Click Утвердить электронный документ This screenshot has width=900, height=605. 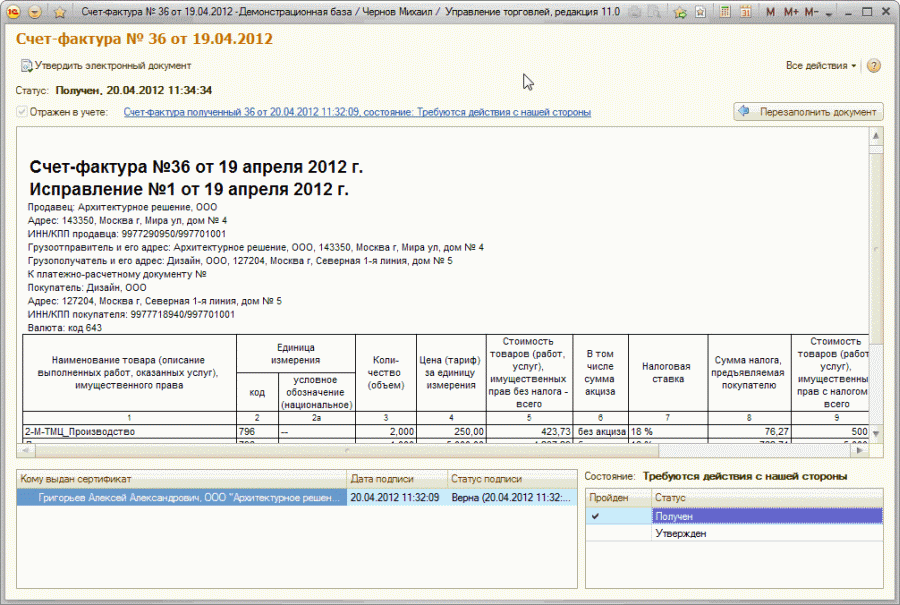pos(106,65)
